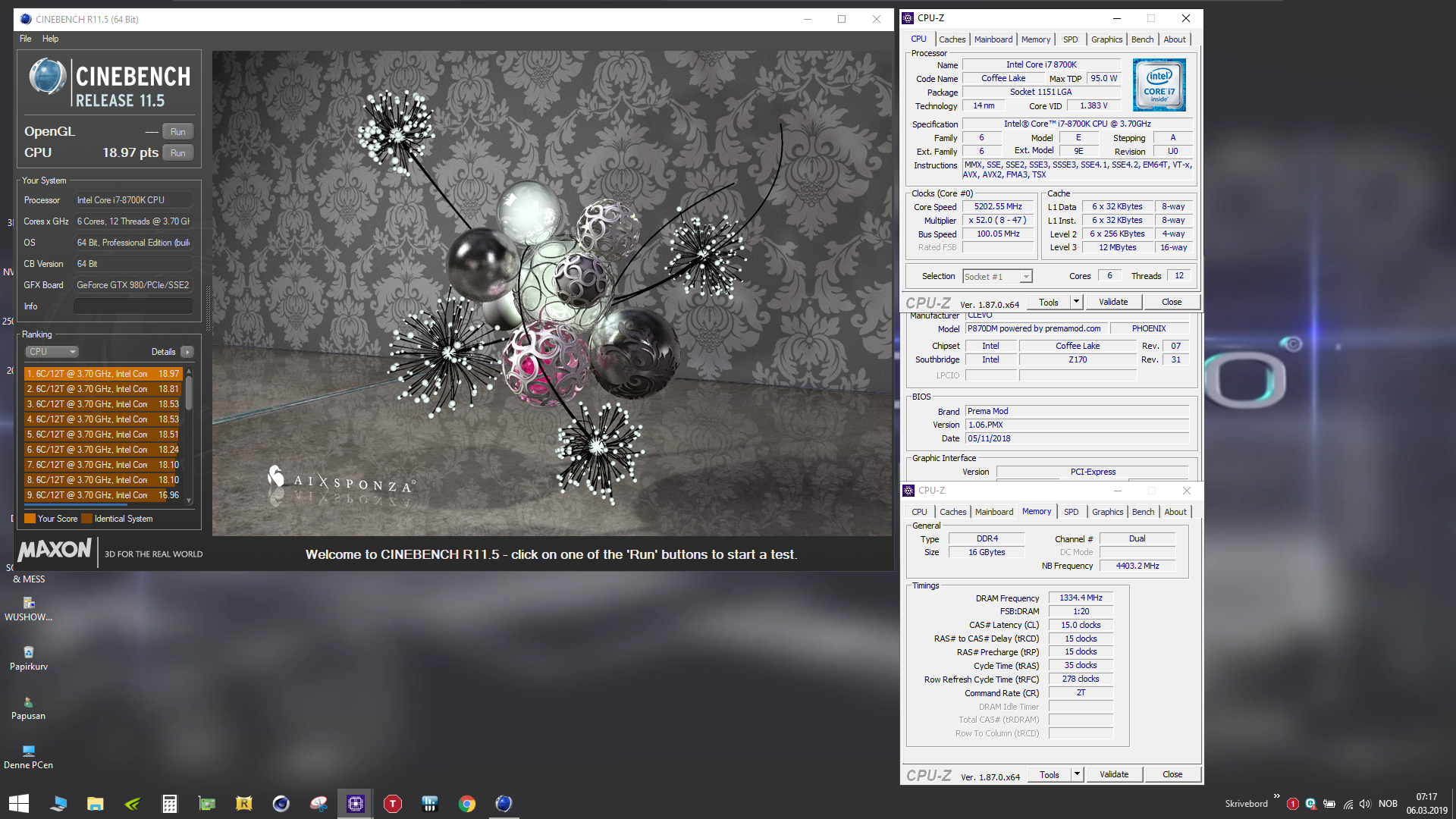
Task: Click the green graphics card taskbar icon
Action: point(207,804)
